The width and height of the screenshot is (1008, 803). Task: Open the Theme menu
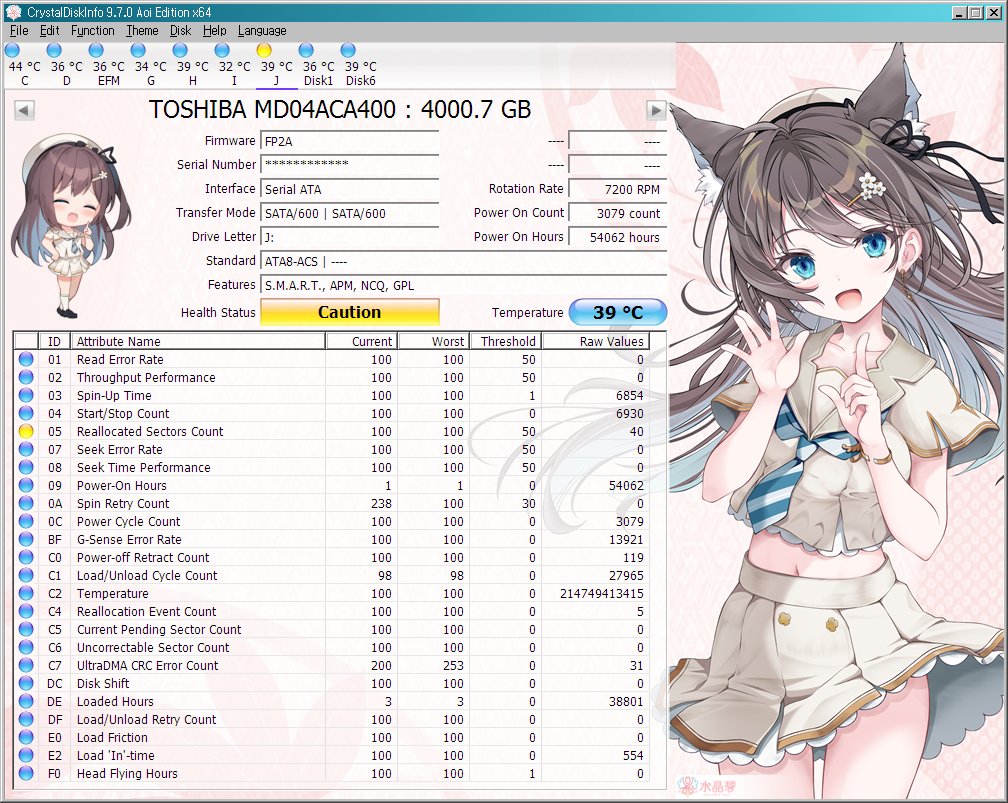coord(142,31)
